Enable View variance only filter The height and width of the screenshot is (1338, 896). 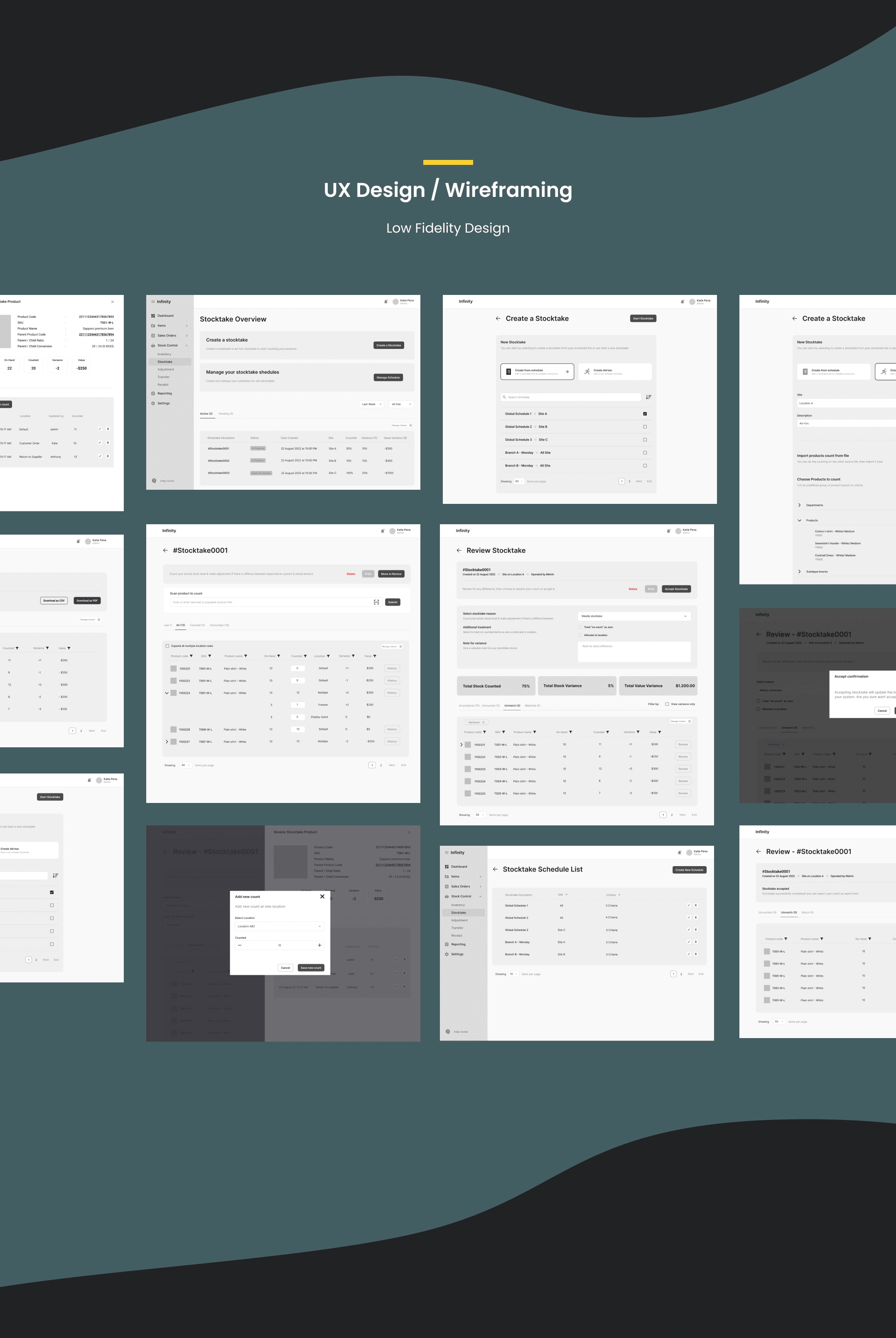click(x=667, y=704)
